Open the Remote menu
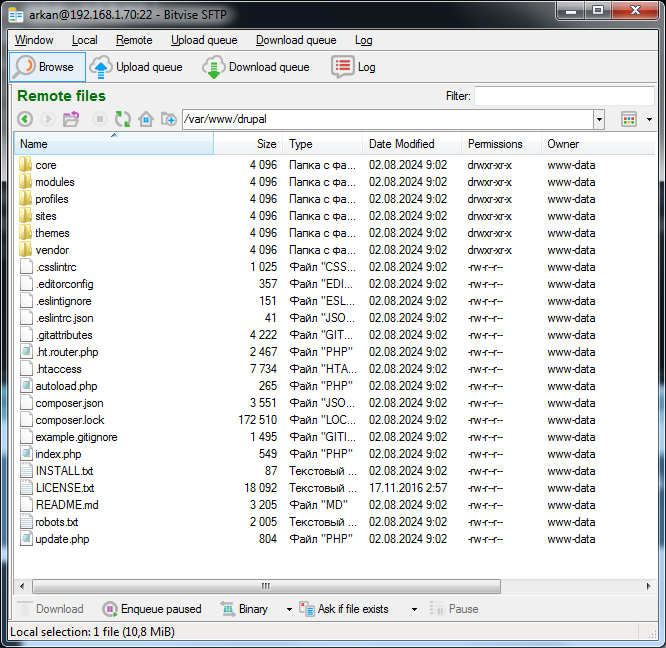The height and width of the screenshot is (648, 666). 134,40
